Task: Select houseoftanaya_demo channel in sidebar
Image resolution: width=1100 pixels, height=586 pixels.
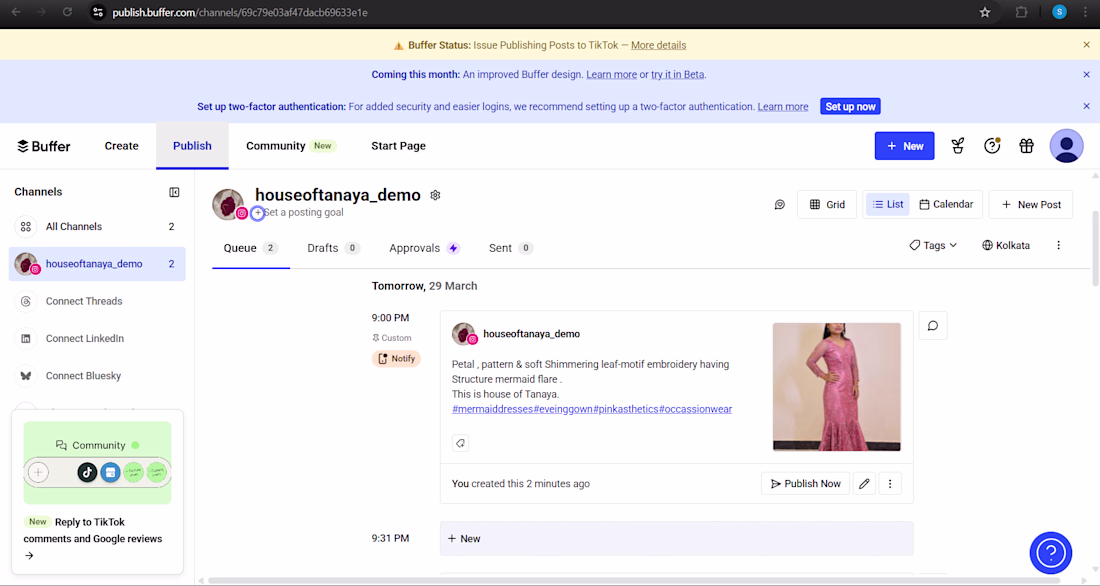Action: click(x=97, y=264)
